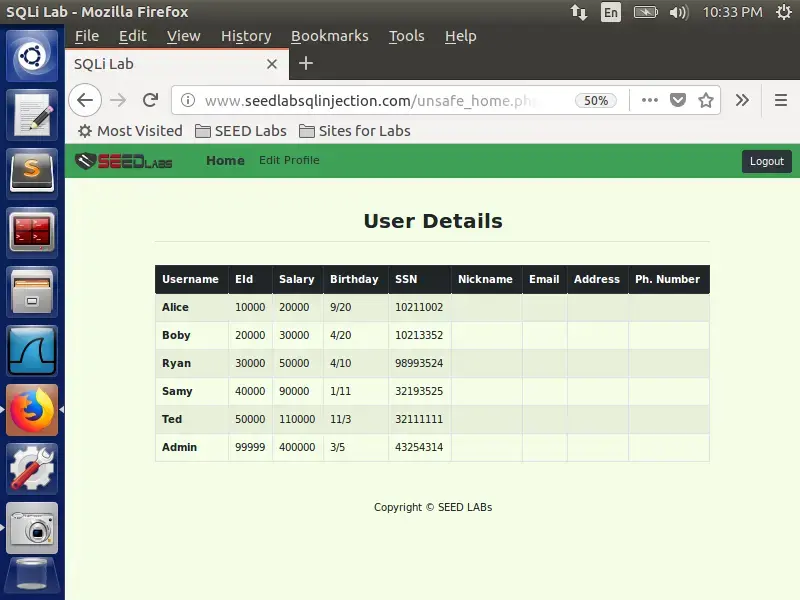Open the Files manager in the dock

pyautogui.click(x=32, y=292)
